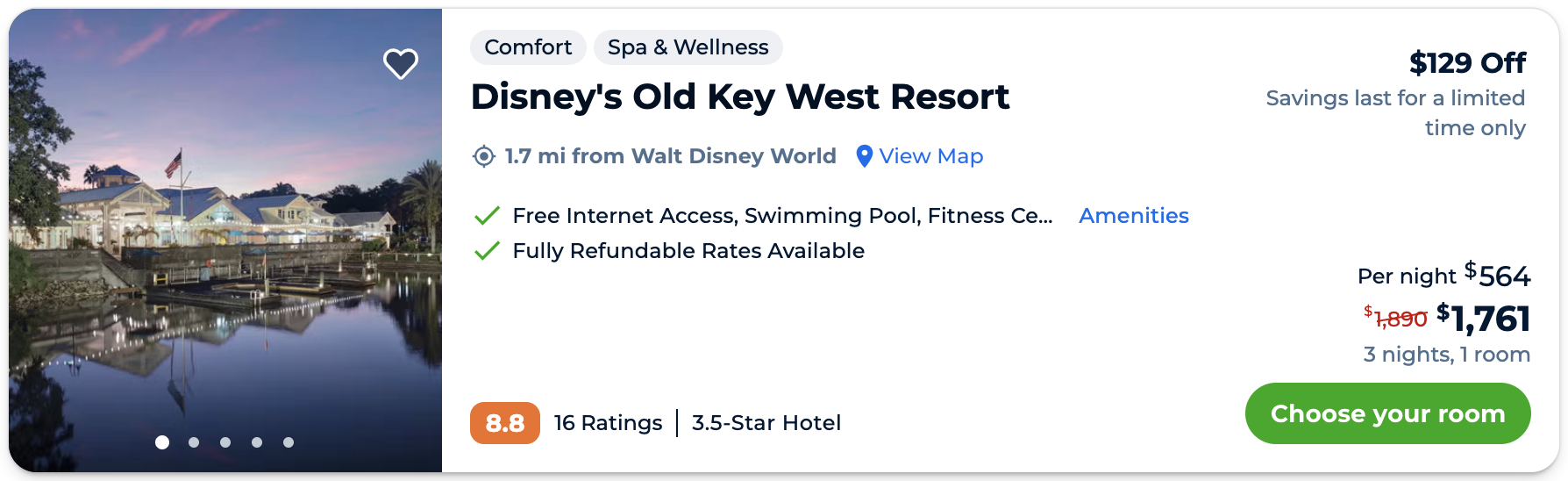Click the checkmark beside Free Internet Access
This screenshot has height=481, width=1568.
487,216
